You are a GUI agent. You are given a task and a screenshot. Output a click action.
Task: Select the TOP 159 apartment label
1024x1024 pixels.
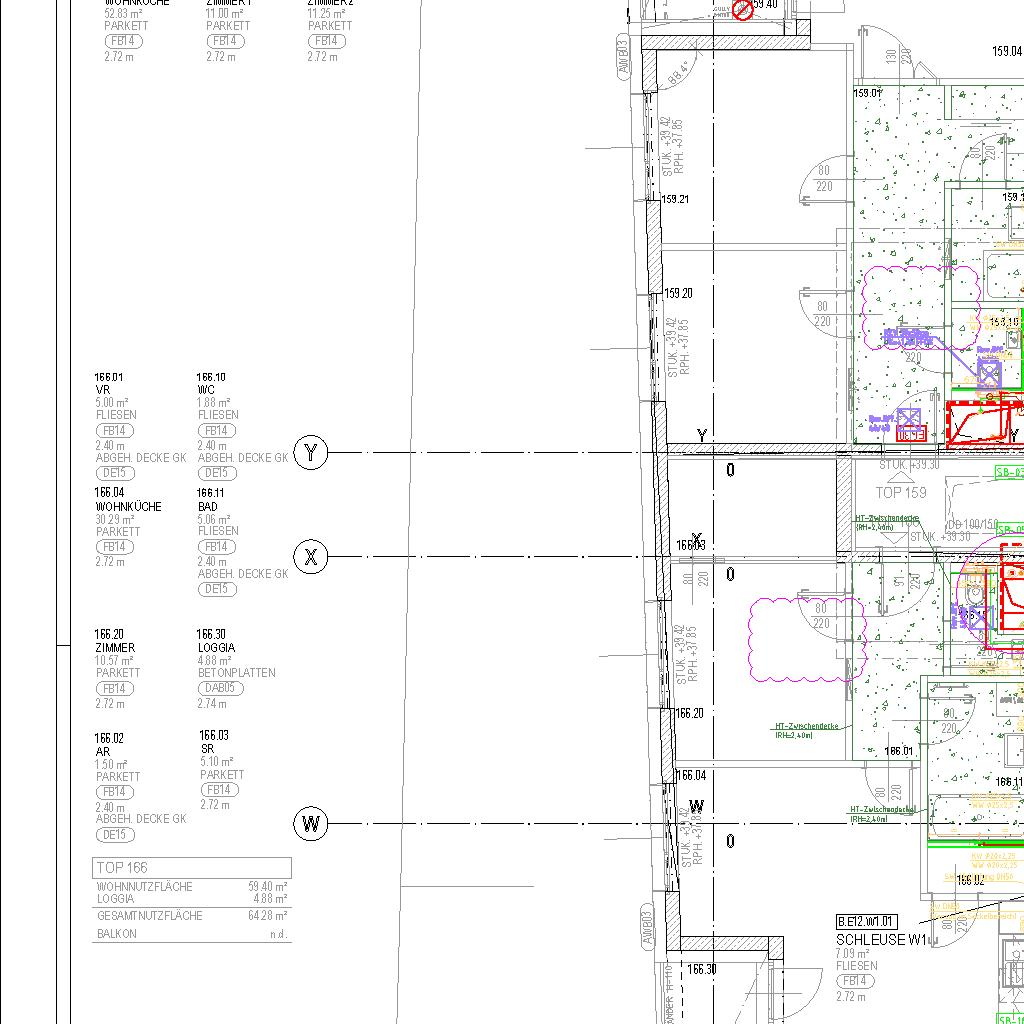coord(901,492)
